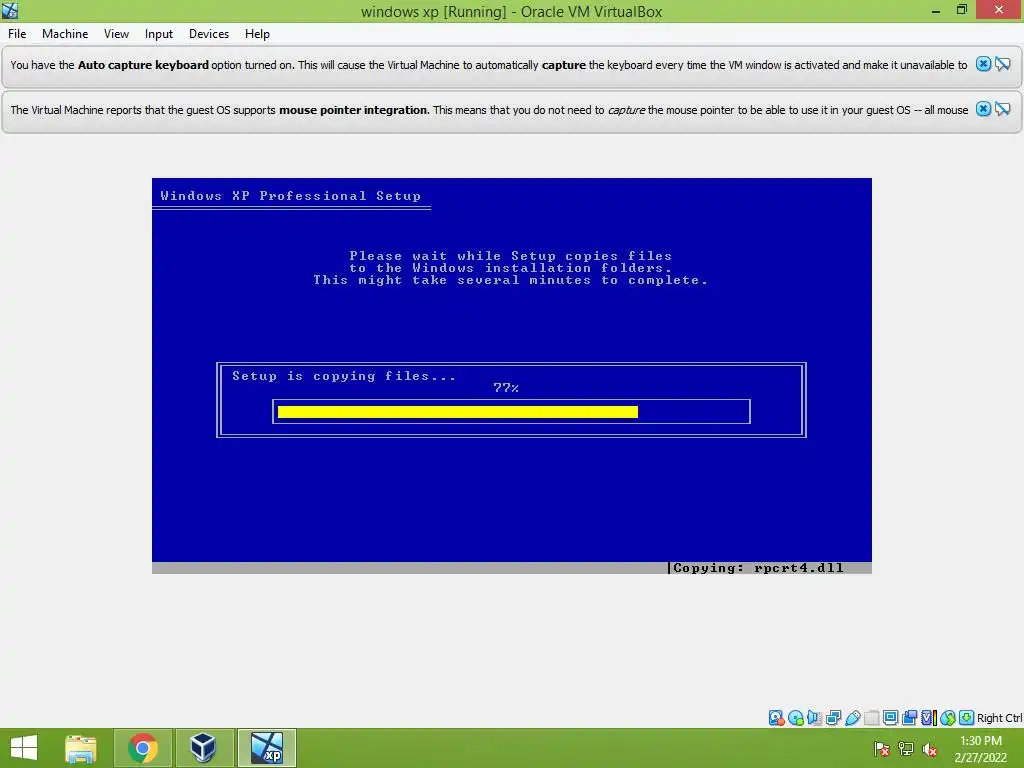Click the Right Ctrl host key label
The height and width of the screenshot is (768, 1024).
(1000, 718)
